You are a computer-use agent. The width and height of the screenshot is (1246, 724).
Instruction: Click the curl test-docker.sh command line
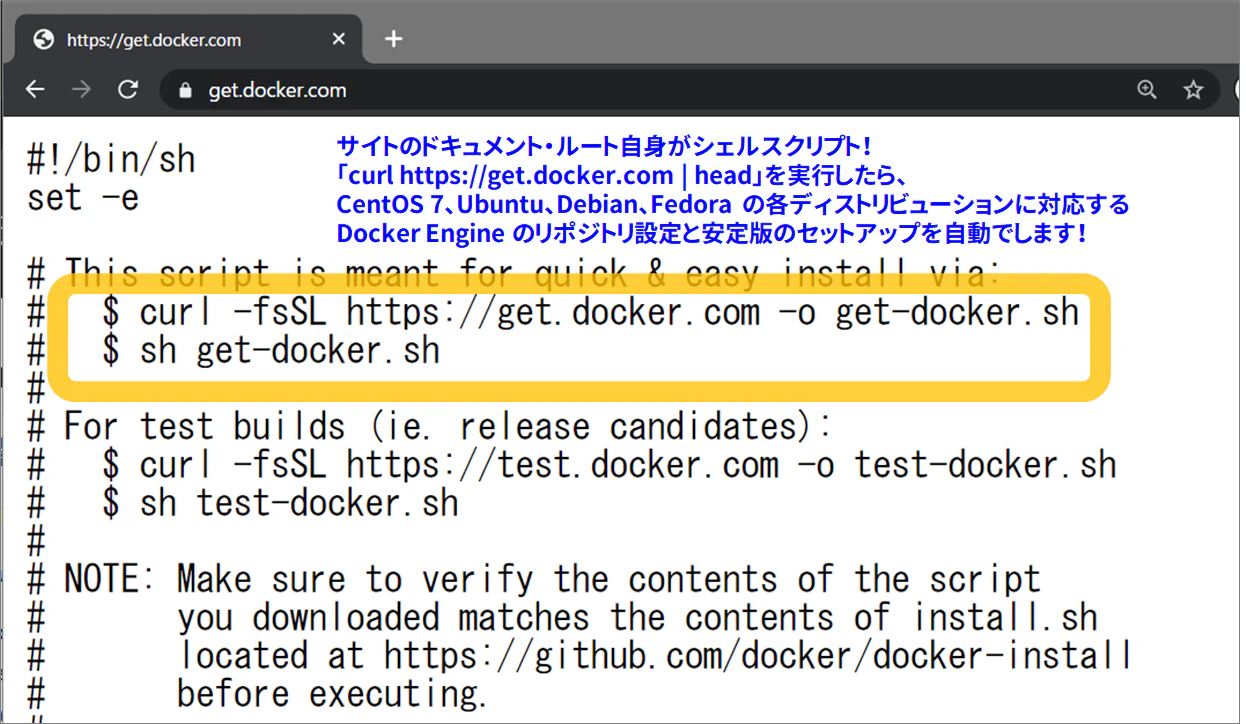point(609,466)
